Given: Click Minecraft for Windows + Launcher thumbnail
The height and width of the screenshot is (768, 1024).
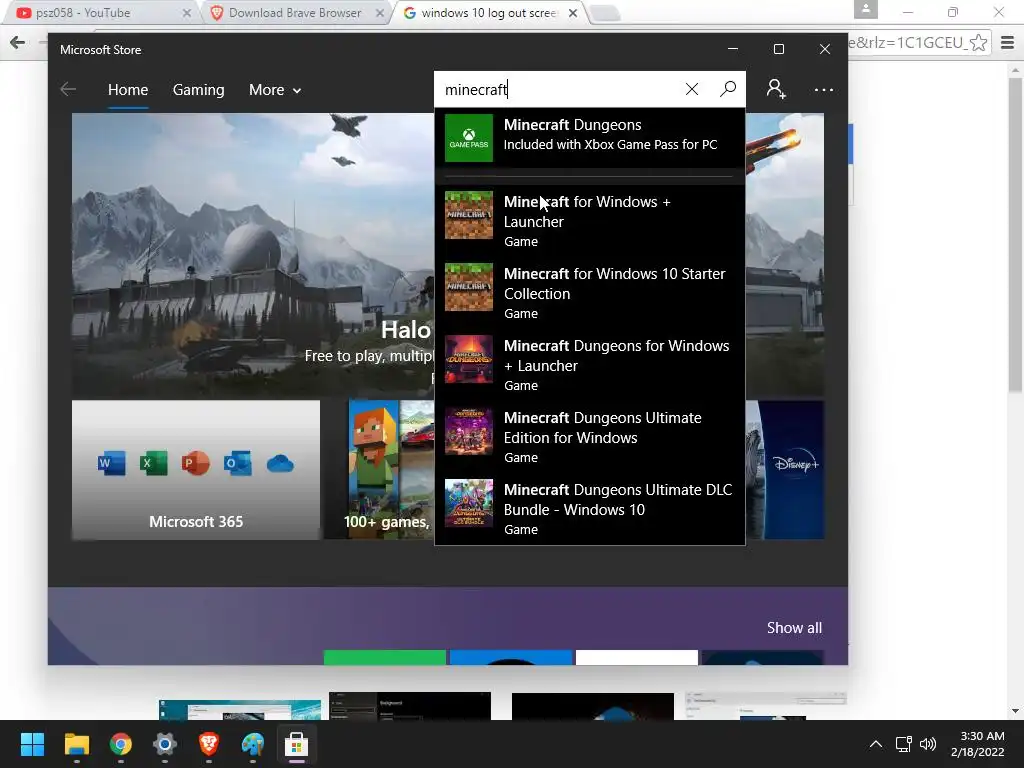Looking at the screenshot, I should point(469,215).
